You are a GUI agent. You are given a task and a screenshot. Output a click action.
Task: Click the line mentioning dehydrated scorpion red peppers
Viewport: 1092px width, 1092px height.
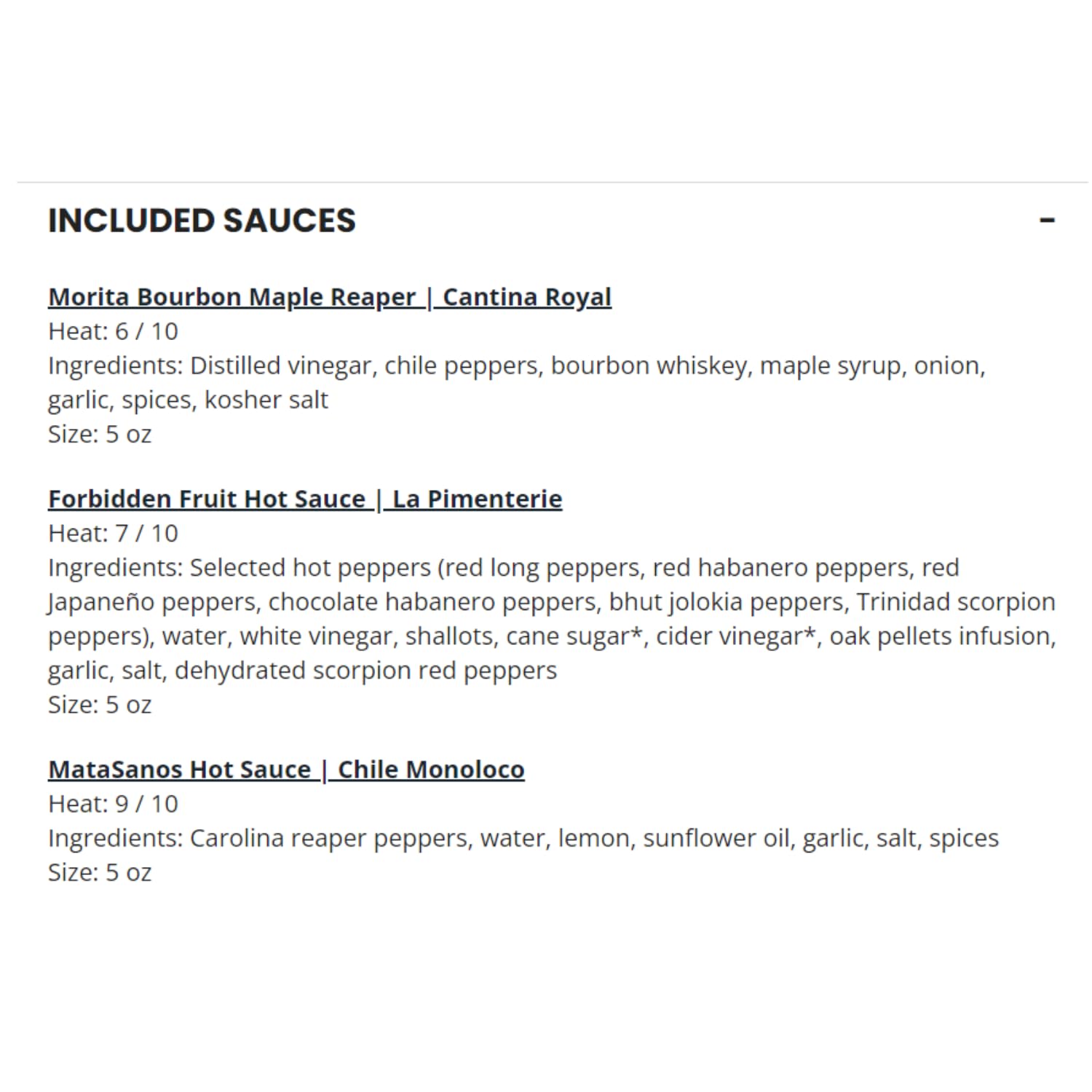coord(302,671)
